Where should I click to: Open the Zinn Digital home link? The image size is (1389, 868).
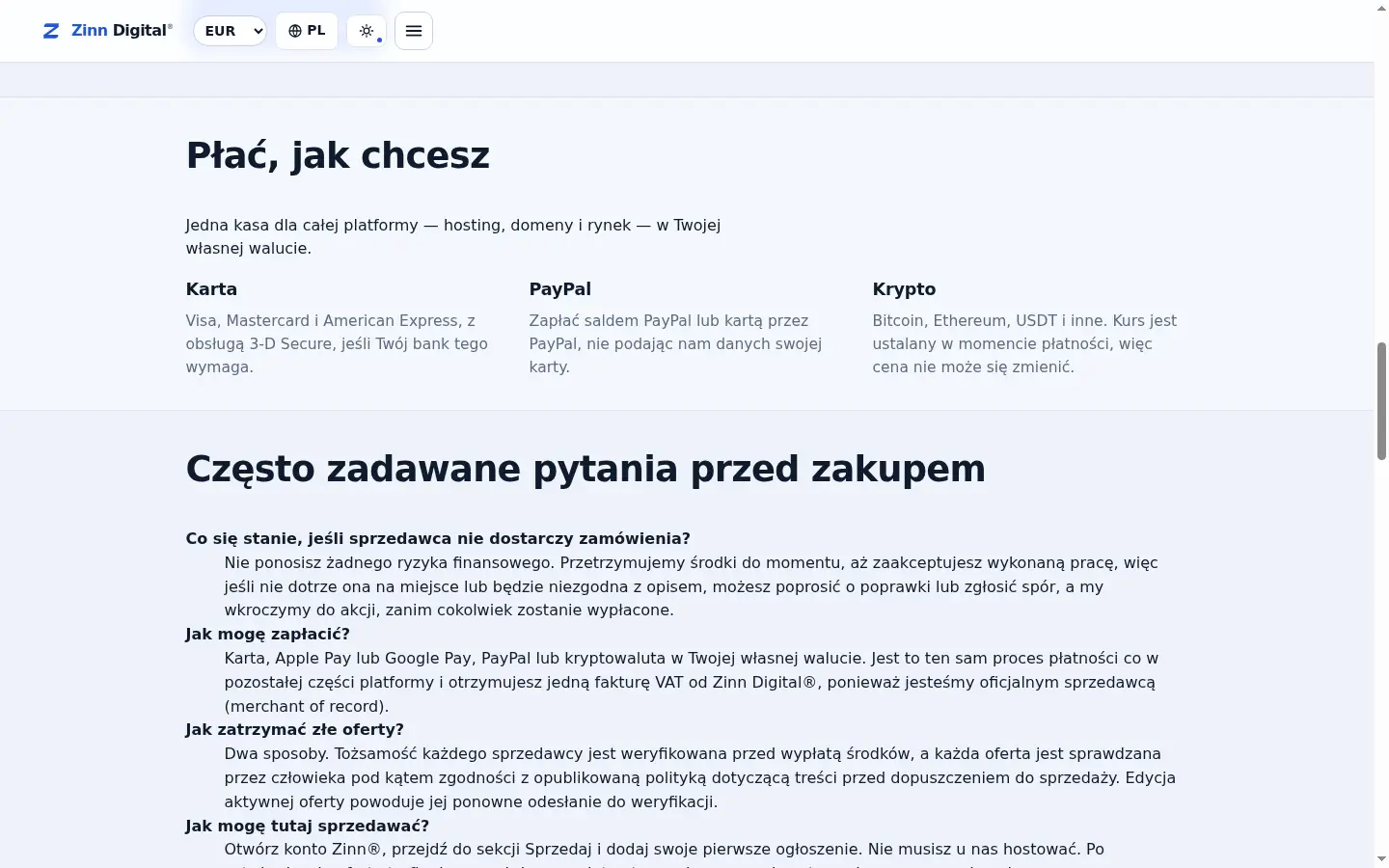(108, 31)
